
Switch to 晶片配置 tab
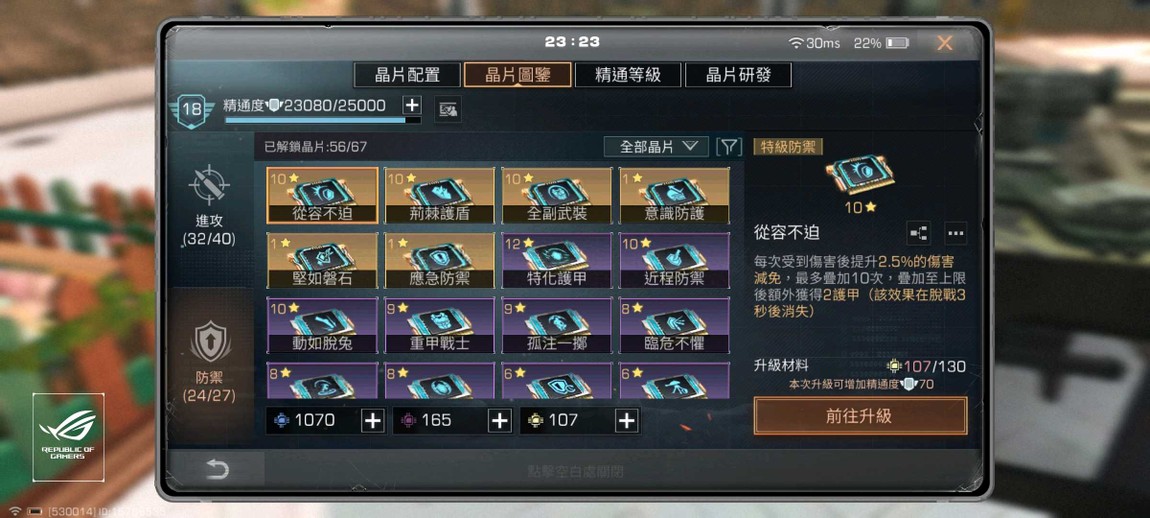407,74
